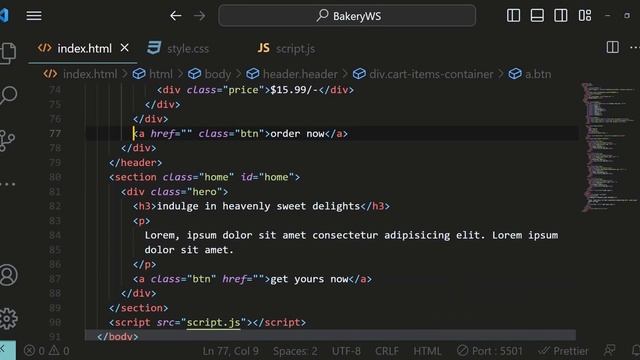
Task: Open the notifications bell icon
Action: point(636,350)
